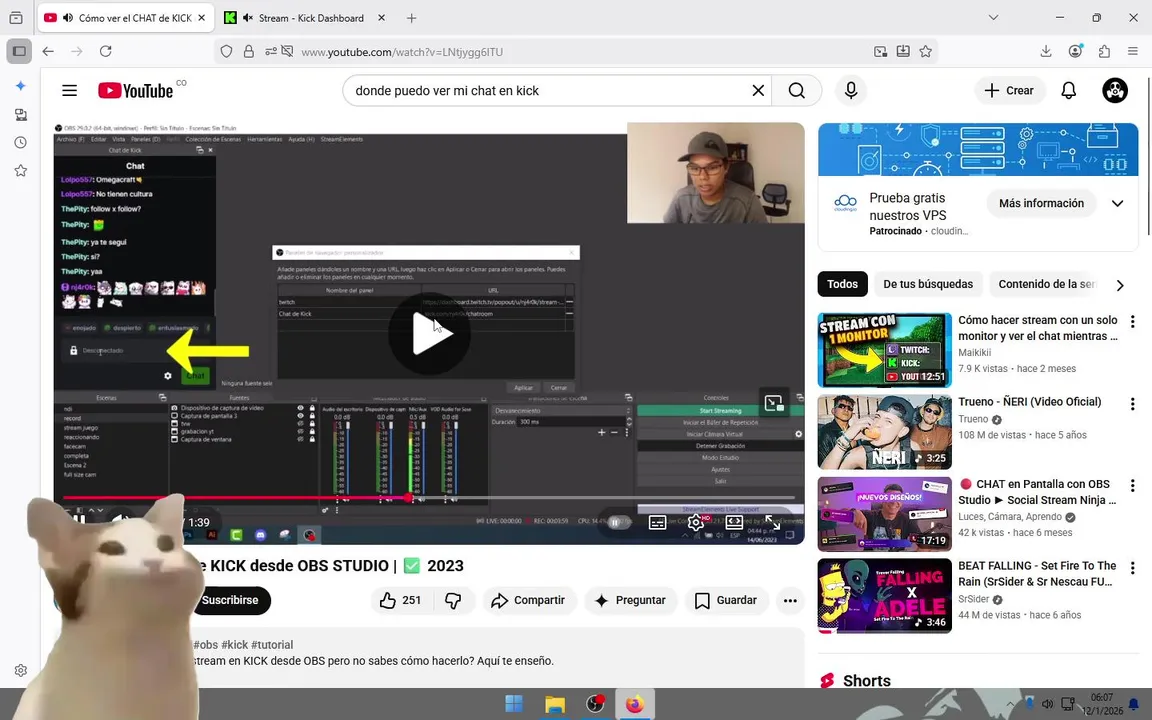Viewport: 1152px width, 720px height.
Task: Expand the sponsored ad chevron
Action: pos(1117,204)
